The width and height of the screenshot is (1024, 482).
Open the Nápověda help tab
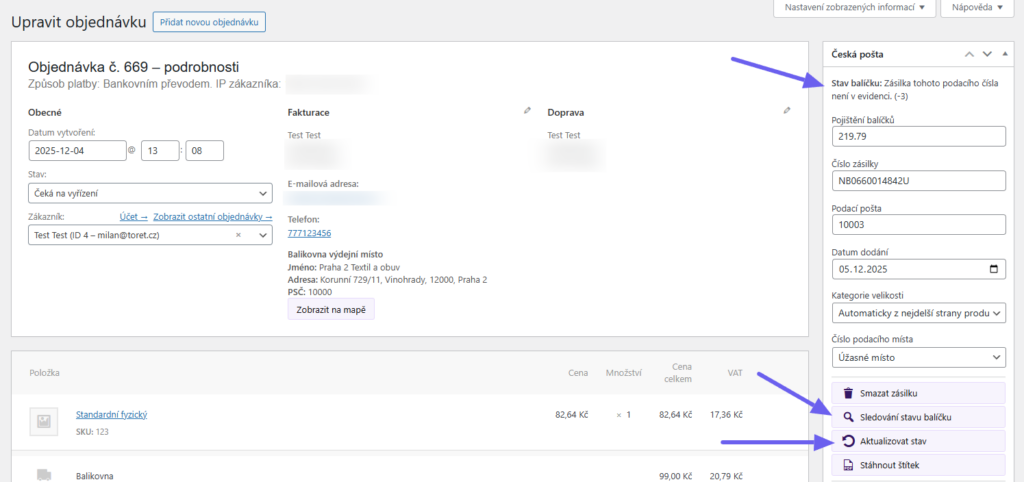[972, 8]
